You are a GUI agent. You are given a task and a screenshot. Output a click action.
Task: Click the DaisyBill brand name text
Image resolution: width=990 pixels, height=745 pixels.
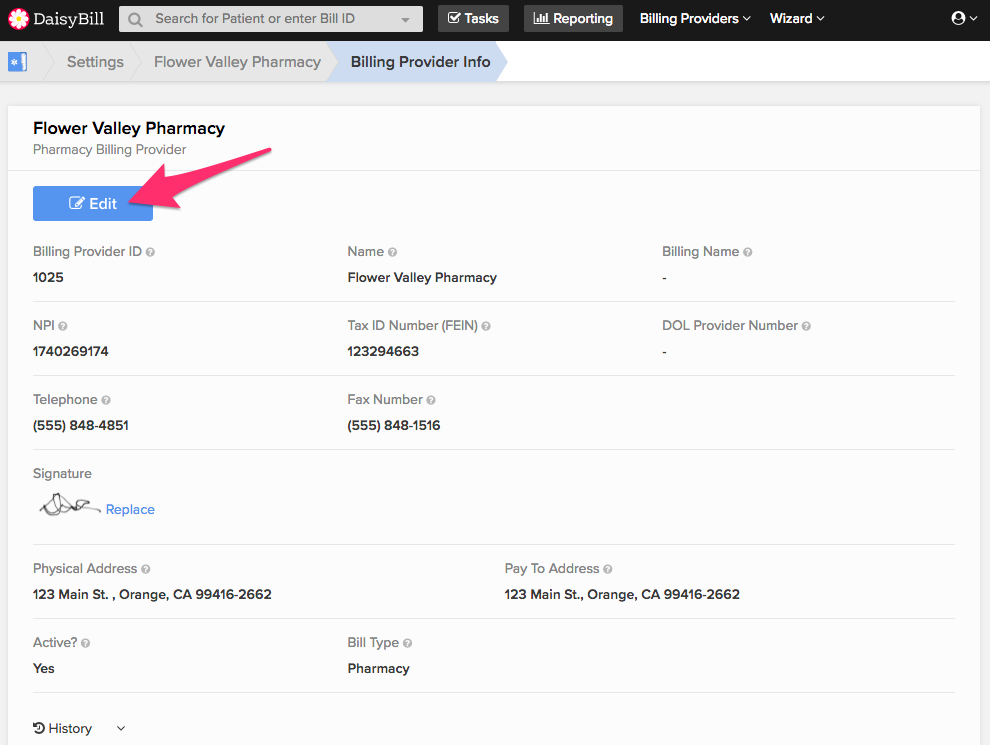point(69,19)
